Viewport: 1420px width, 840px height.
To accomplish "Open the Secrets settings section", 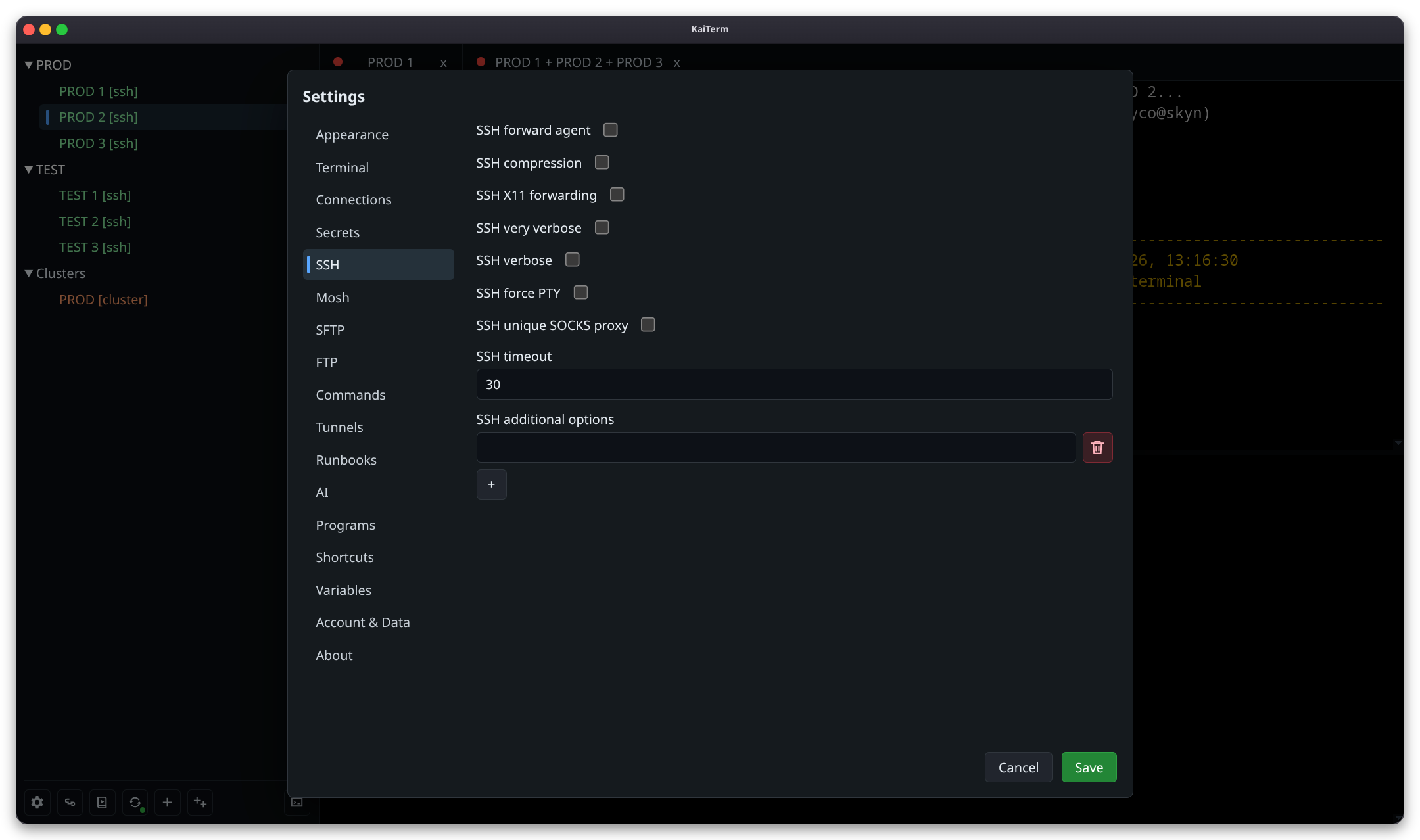I will [x=379, y=233].
